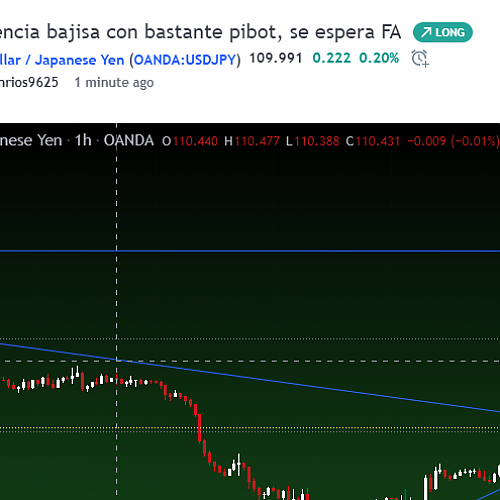Click the green LONG label text

(x=450, y=33)
